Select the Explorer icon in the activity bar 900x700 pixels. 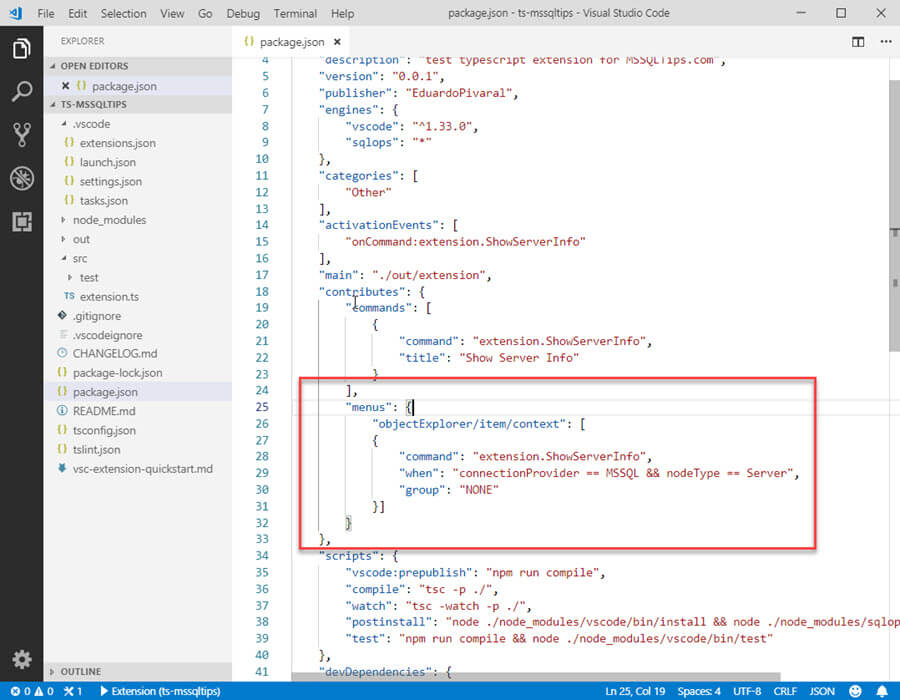point(22,47)
